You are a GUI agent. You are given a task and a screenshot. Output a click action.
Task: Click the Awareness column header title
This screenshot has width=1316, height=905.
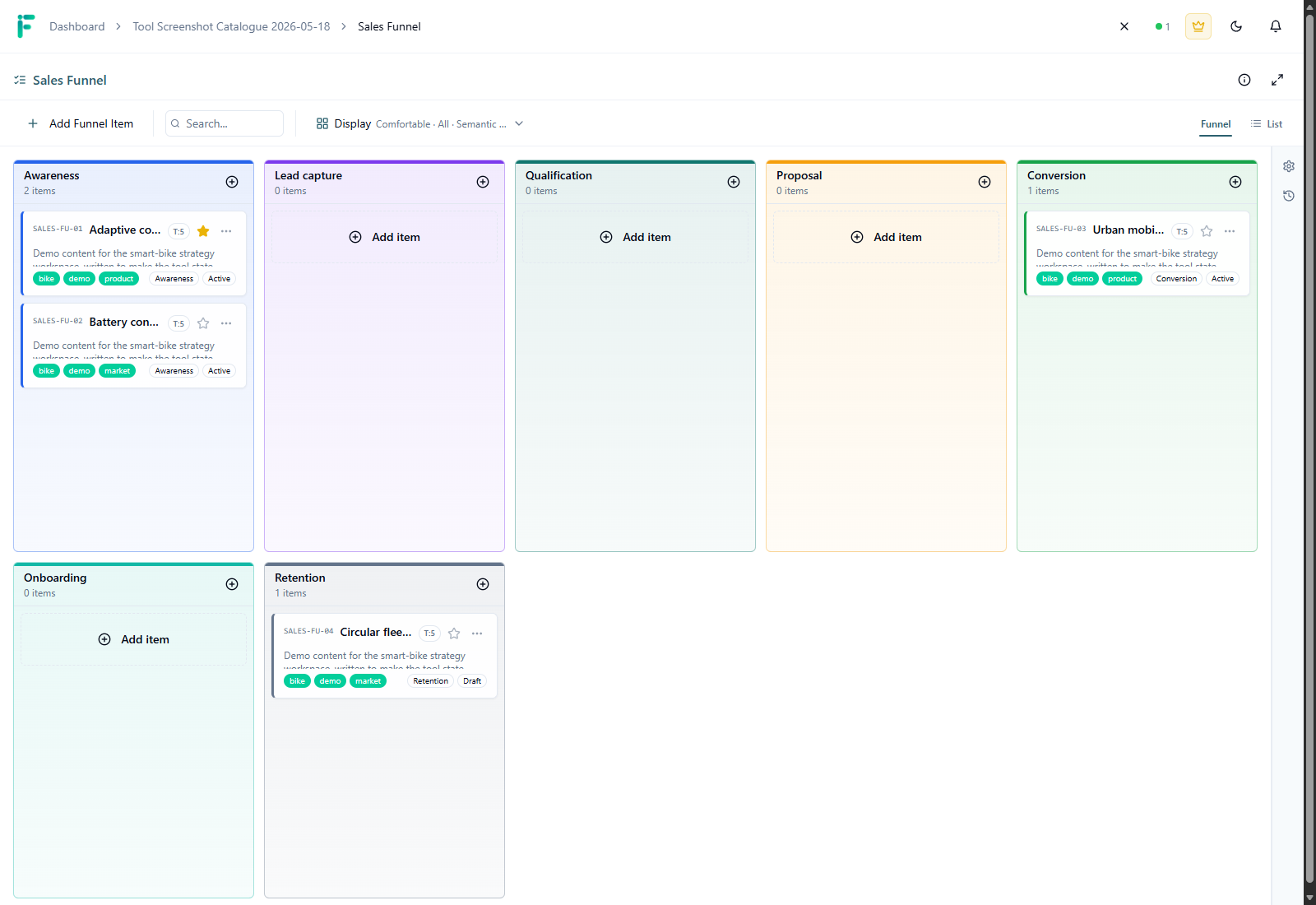click(52, 175)
